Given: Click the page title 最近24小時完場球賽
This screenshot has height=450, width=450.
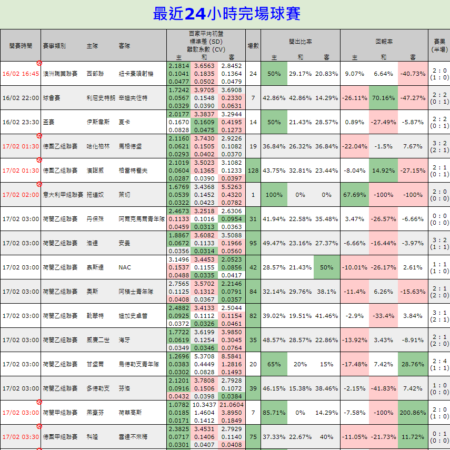Looking at the screenshot, I should (227, 14).
